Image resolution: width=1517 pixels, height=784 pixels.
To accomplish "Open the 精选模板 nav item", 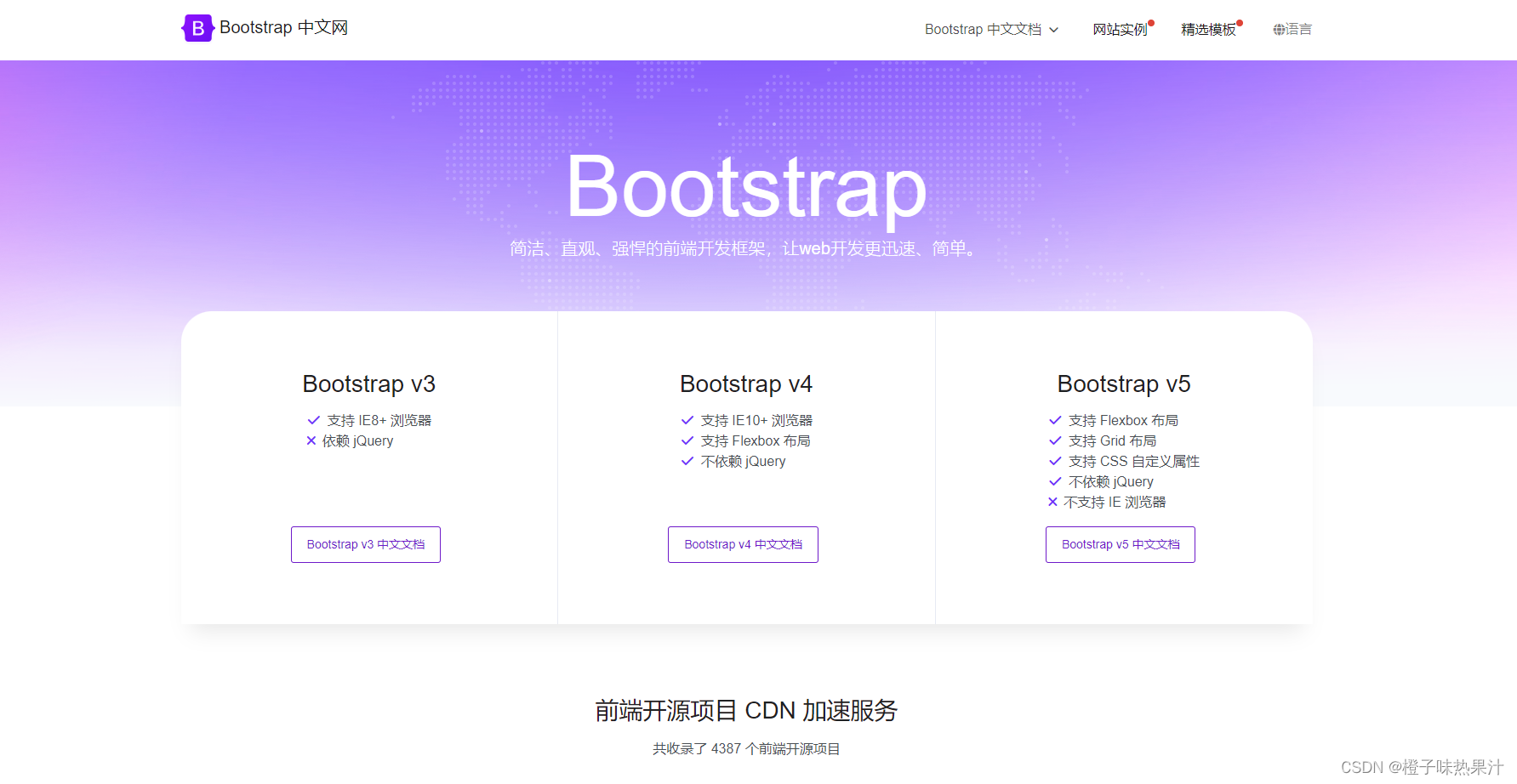I will click(1209, 30).
